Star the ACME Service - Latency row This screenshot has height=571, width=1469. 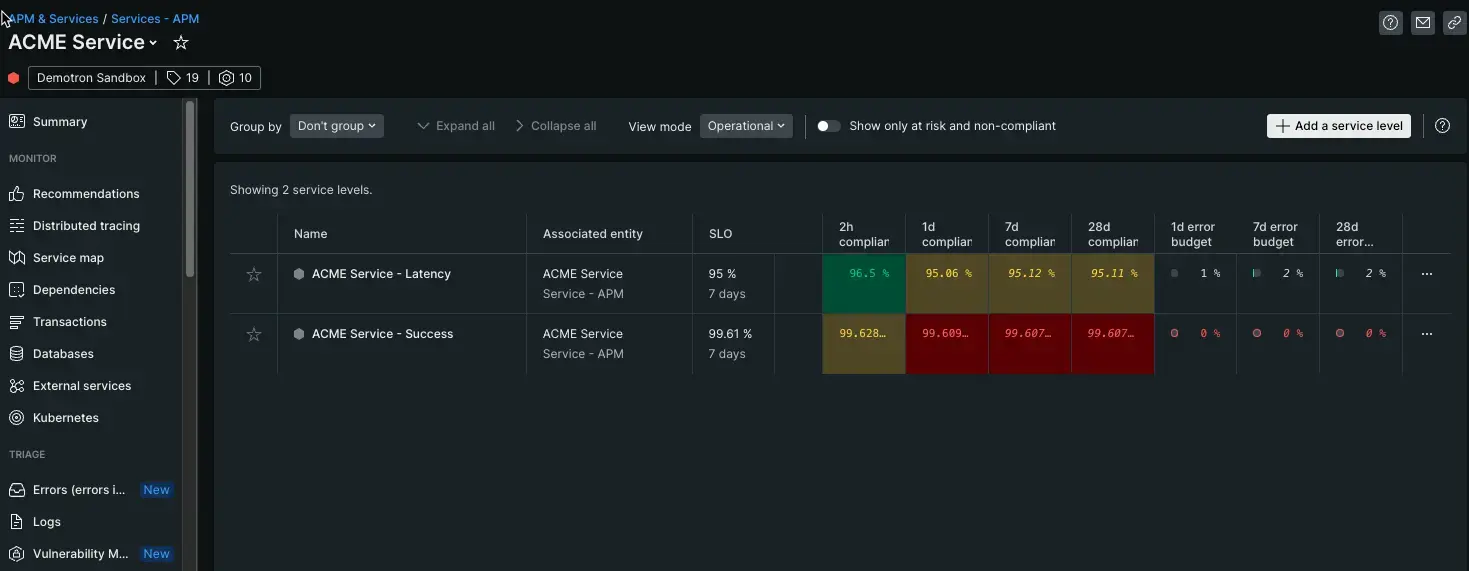click(254, 274)
